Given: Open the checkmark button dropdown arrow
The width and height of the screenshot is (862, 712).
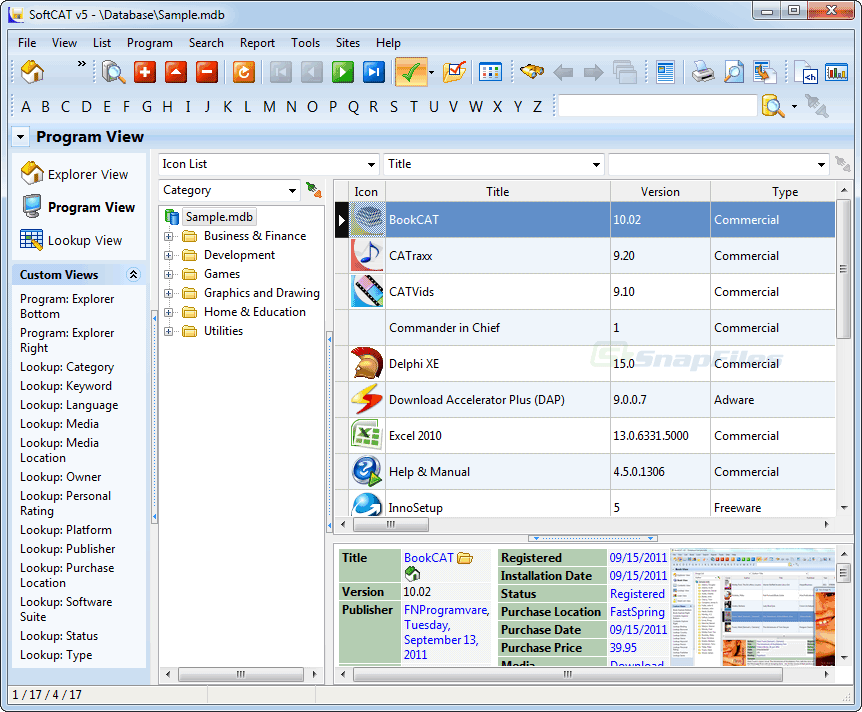Looking at the screenshot, I should (432, 72).
